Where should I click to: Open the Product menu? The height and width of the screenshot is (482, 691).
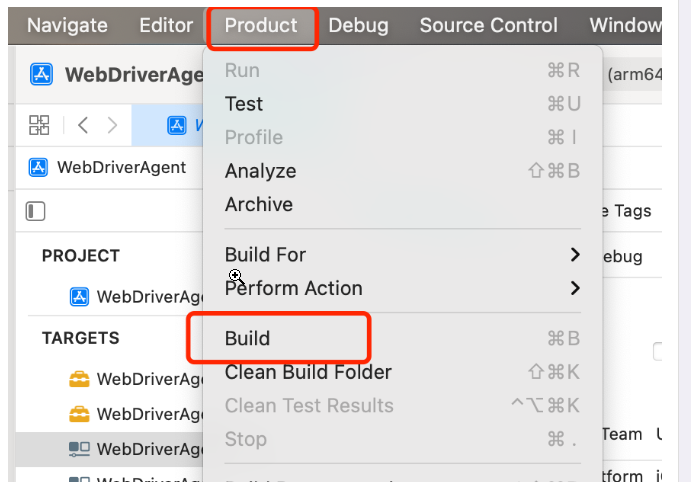[261, 25]
